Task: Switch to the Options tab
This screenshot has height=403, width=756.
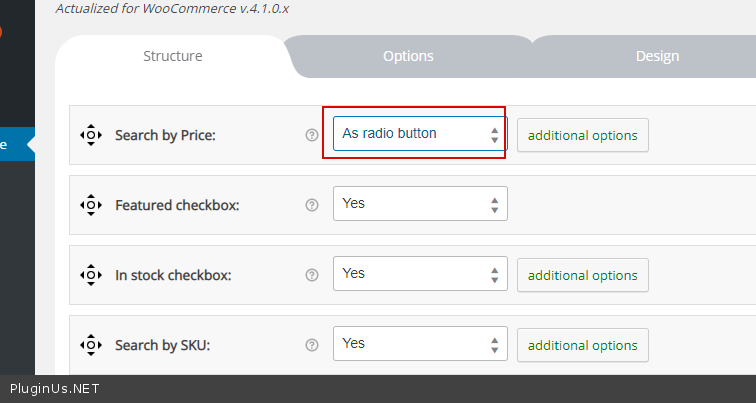Action: pos(408,56)
